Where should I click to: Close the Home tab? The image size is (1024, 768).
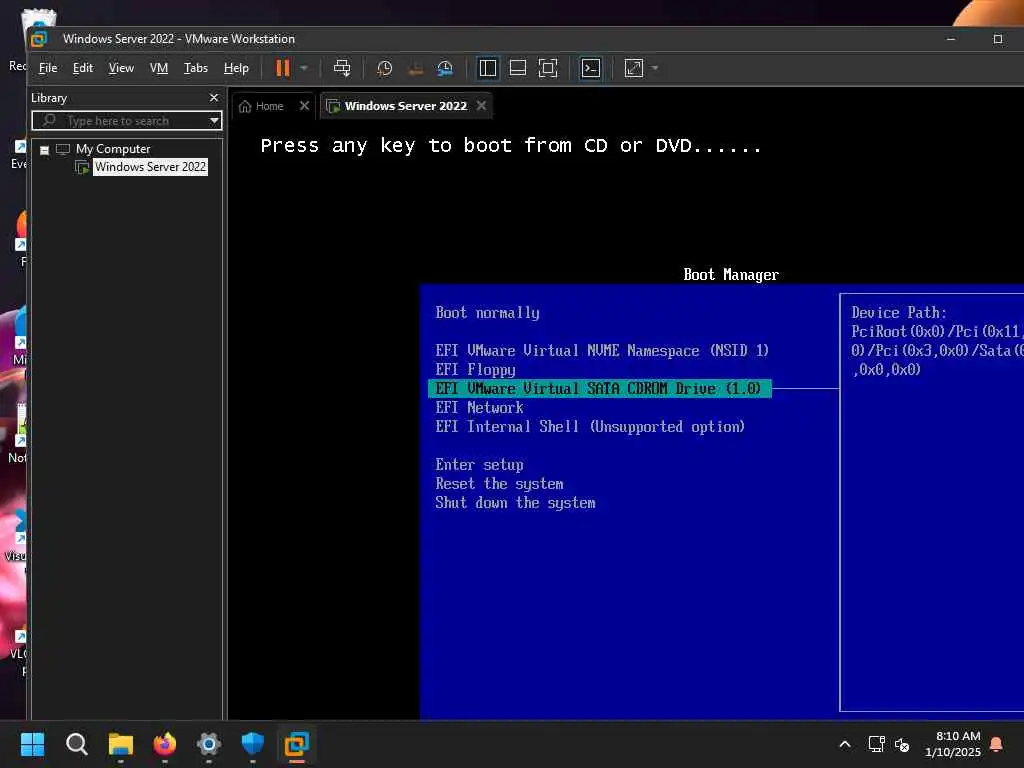pos(304,105)
